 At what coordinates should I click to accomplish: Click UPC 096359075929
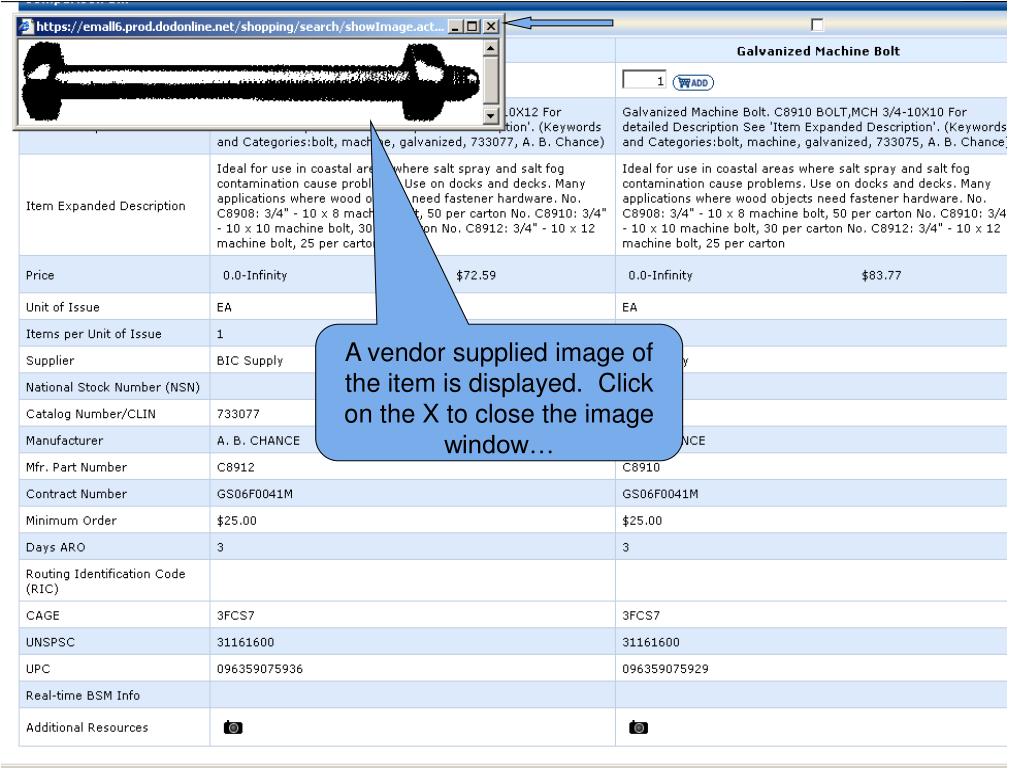(665, 669)
